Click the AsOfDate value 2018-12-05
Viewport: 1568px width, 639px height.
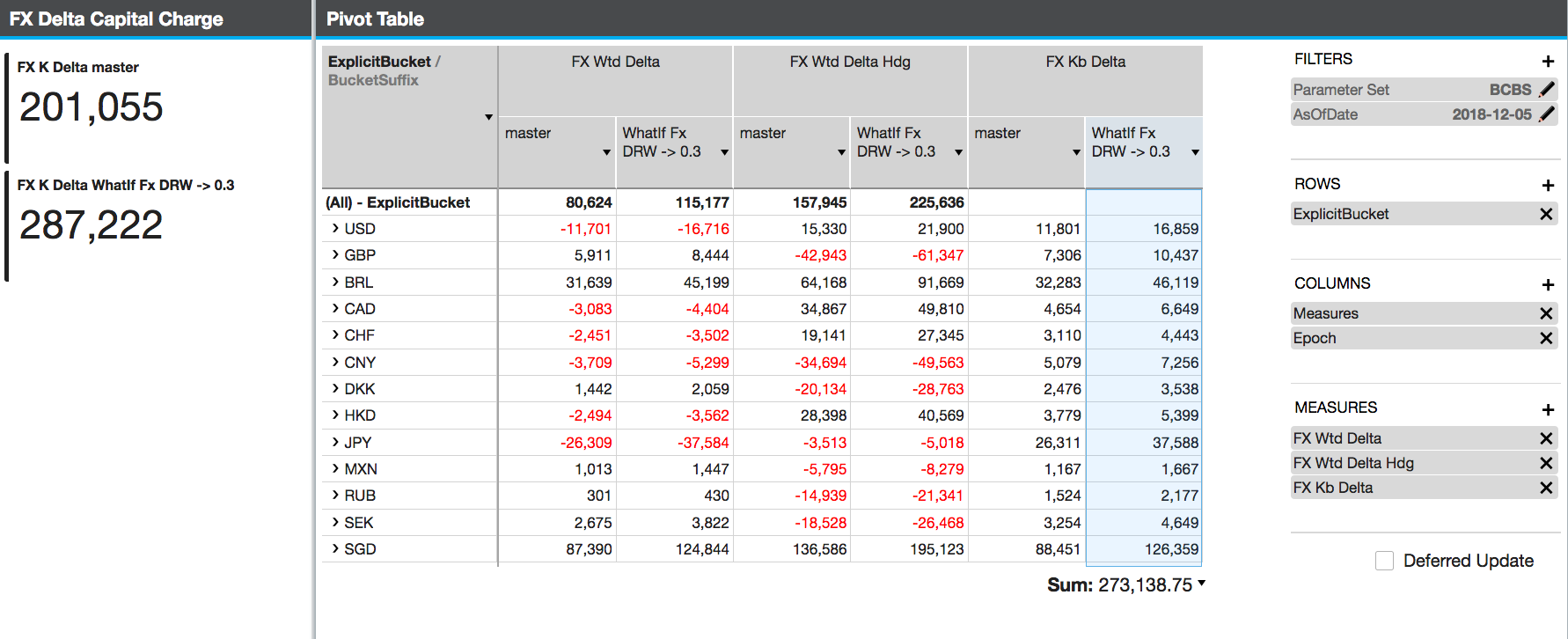coord(1491,114)
